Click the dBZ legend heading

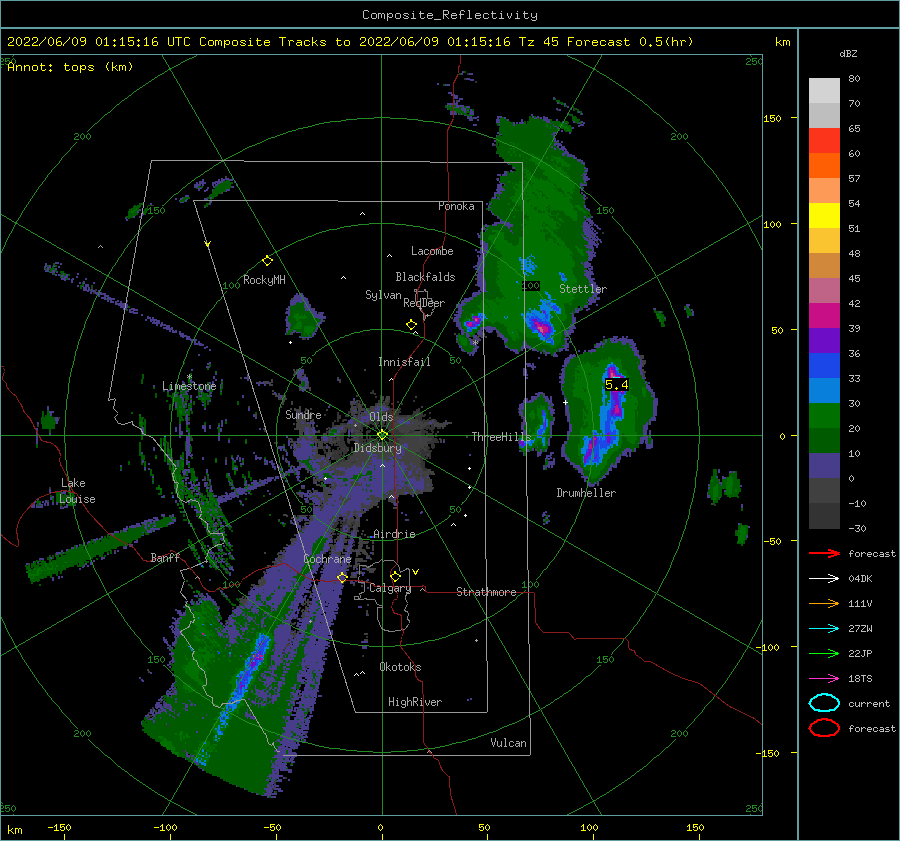click(848, 54)
